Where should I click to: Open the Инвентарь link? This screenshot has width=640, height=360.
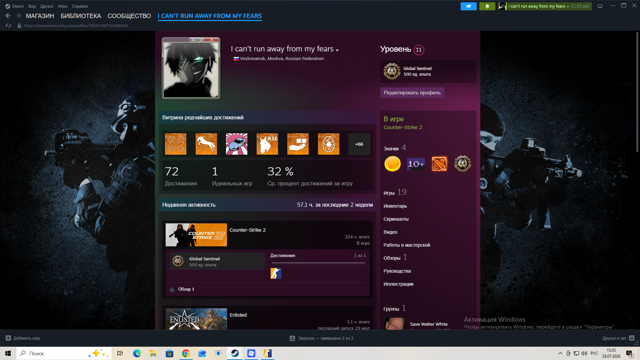pyautogui.click(x=395, y=206)
